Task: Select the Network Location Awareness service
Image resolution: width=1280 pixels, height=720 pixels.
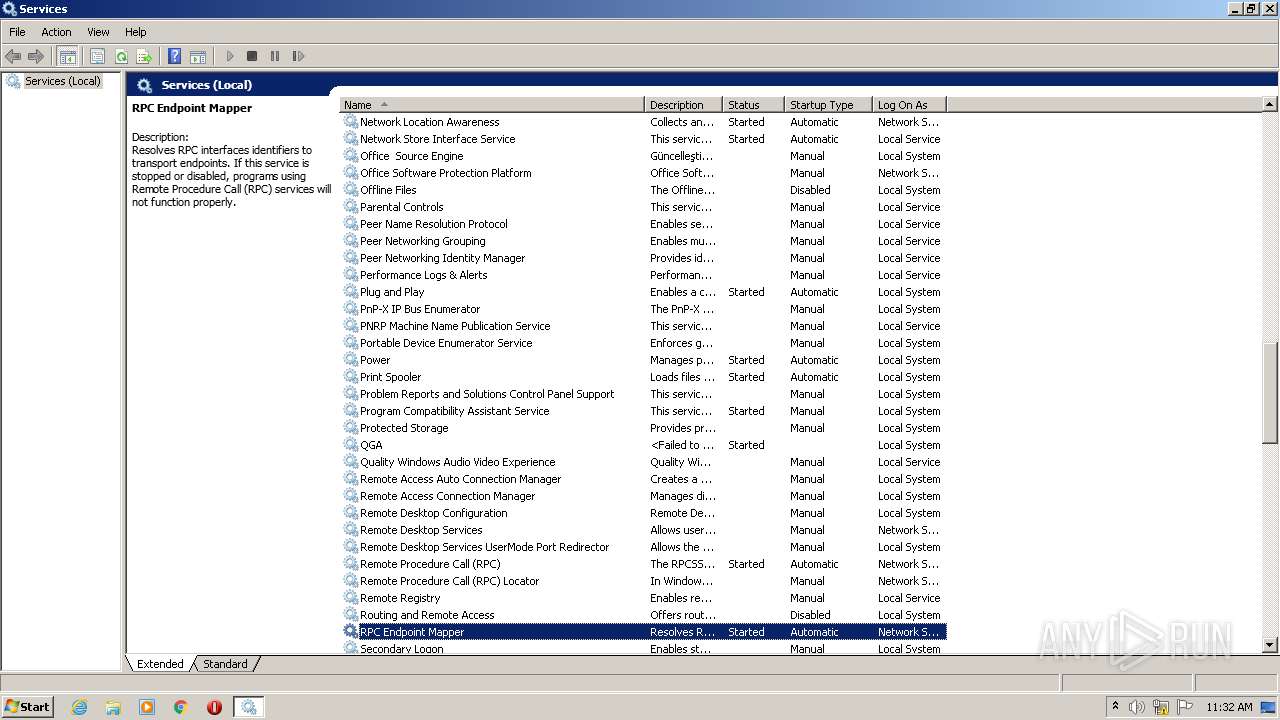Action: (x=643, y=122)
